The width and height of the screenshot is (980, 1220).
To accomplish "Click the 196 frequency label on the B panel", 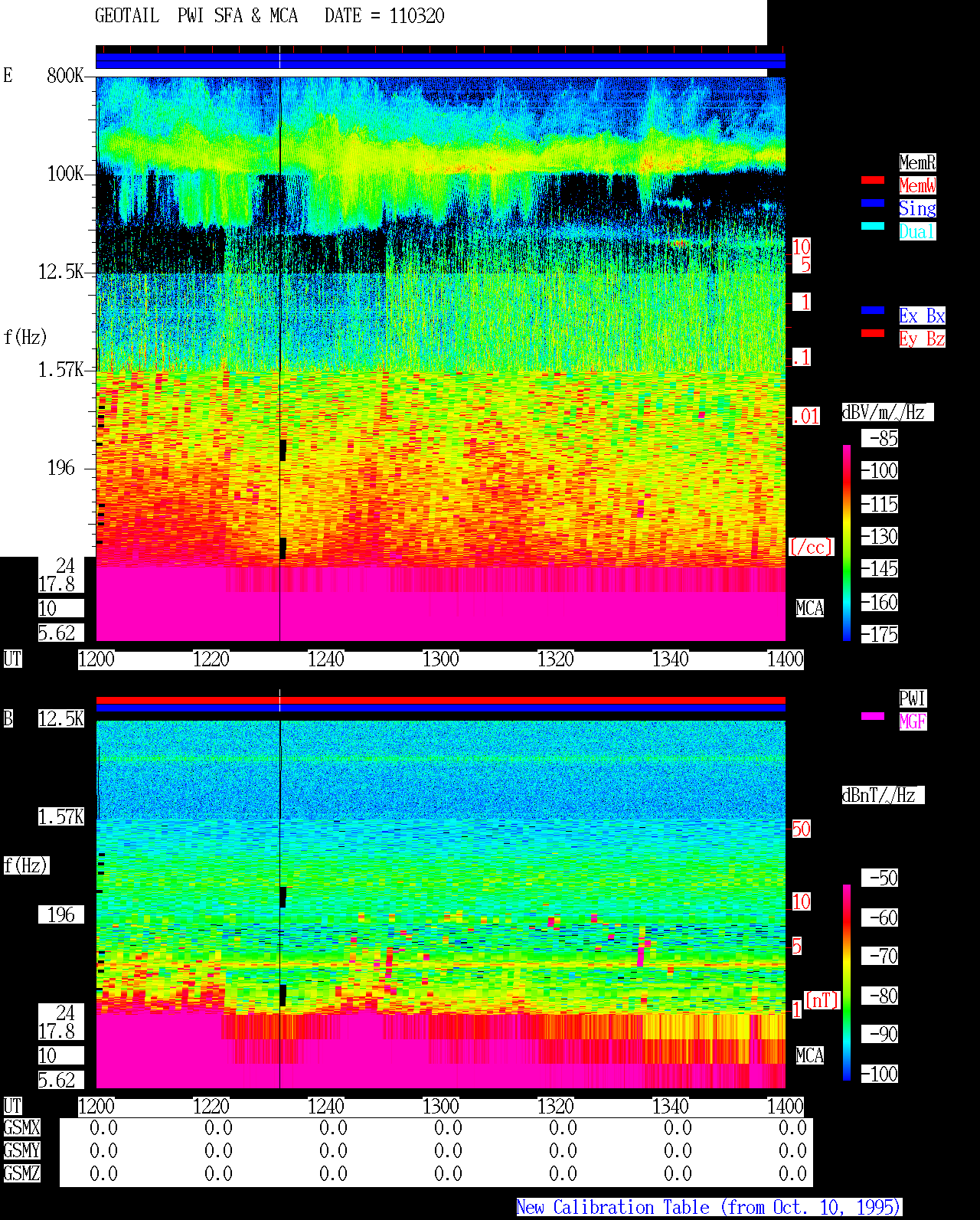I will (x=61, y=914).
